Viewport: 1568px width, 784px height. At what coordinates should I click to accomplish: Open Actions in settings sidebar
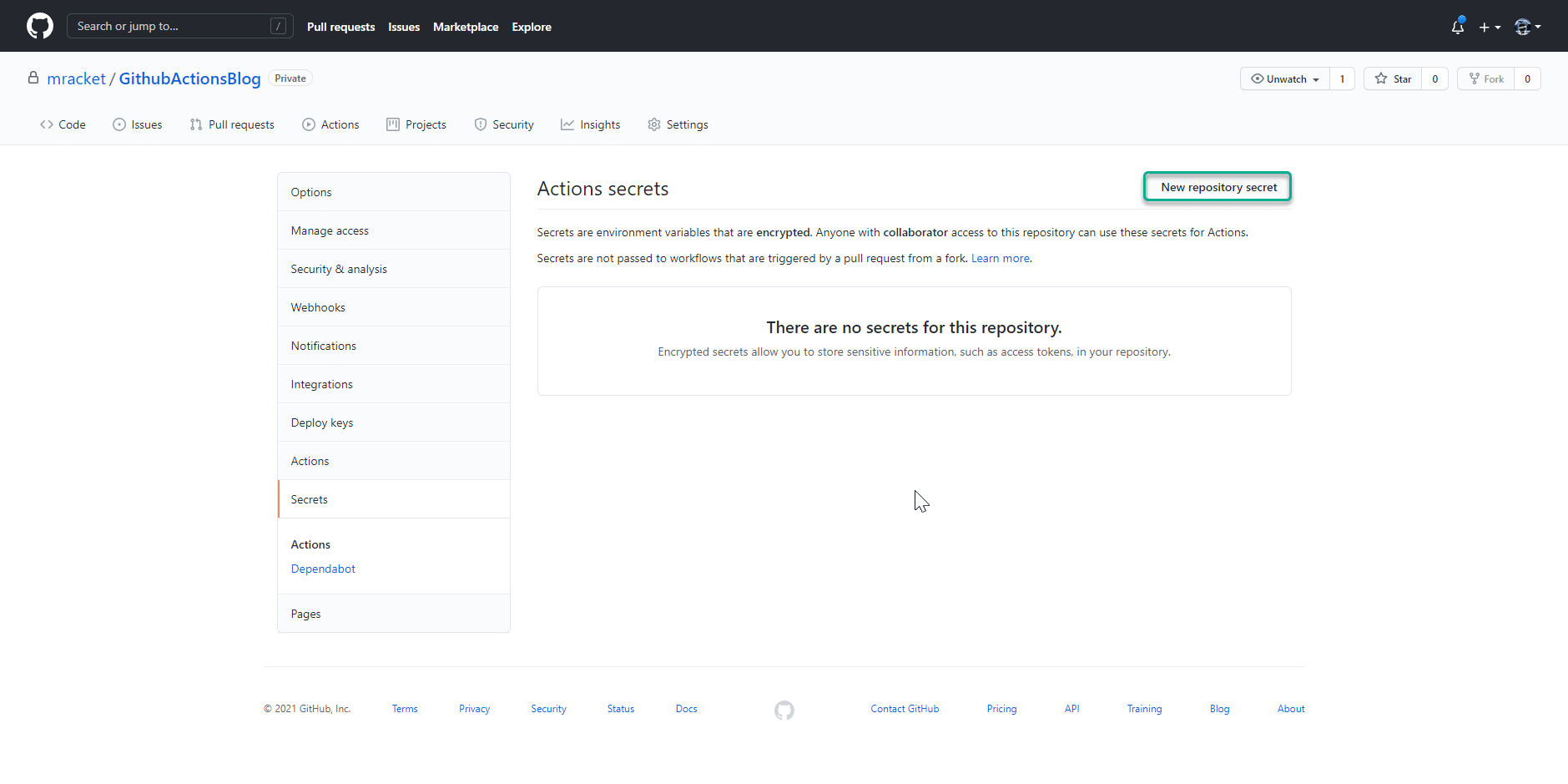pos(394,461)
